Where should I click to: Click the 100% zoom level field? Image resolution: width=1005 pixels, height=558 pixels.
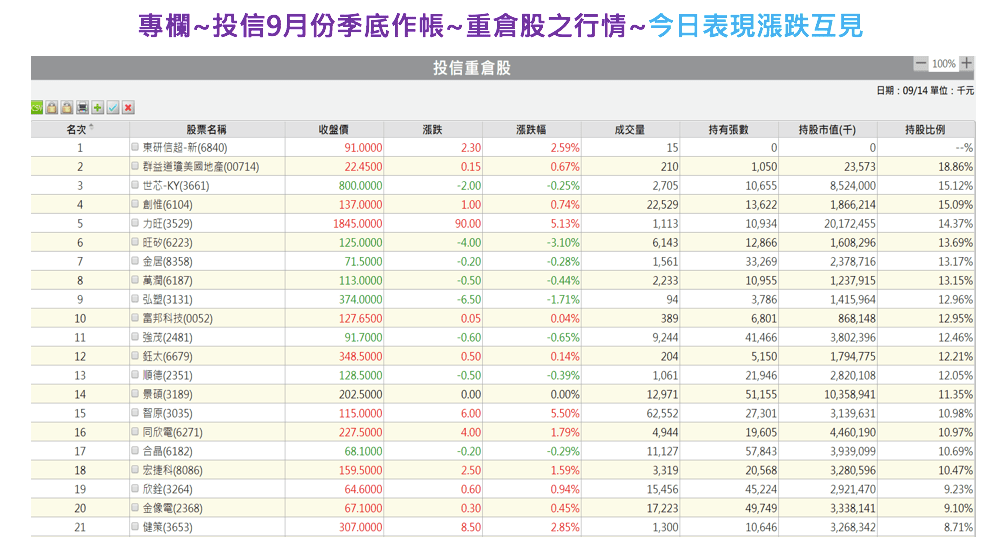click(943, 64)
